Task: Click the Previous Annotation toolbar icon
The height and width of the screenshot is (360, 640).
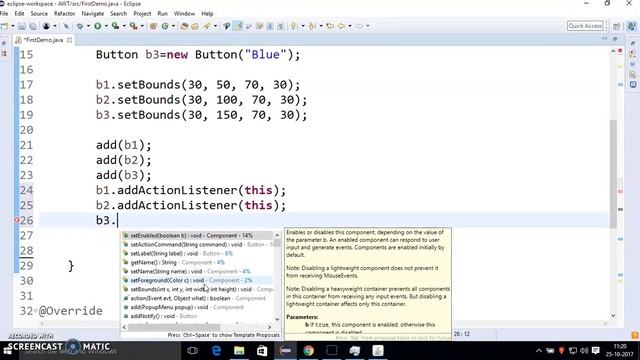Action: click(311, 26)
